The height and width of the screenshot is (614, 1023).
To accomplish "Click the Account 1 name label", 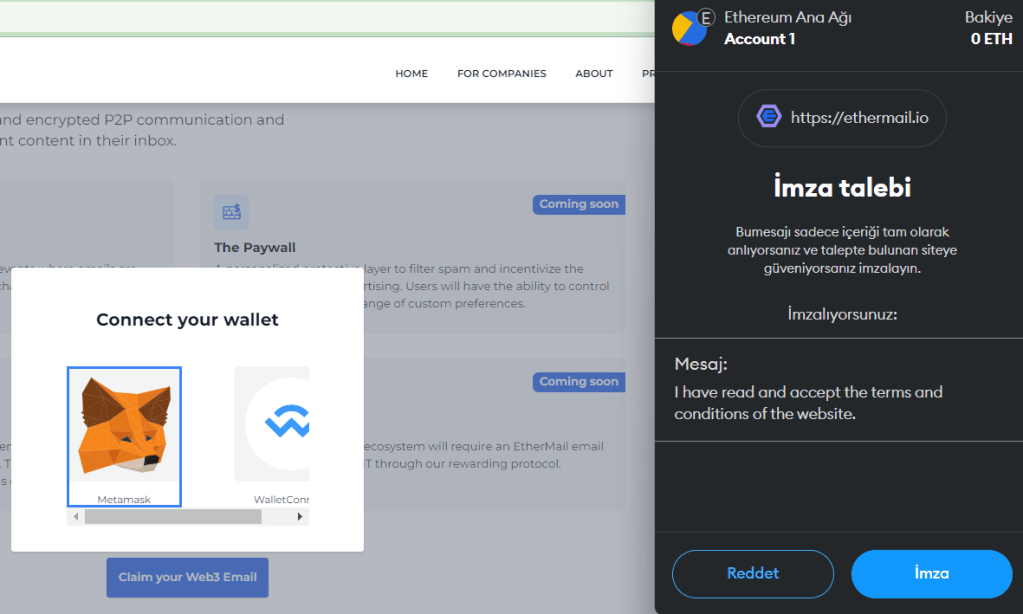I will [x=760, y=39].
